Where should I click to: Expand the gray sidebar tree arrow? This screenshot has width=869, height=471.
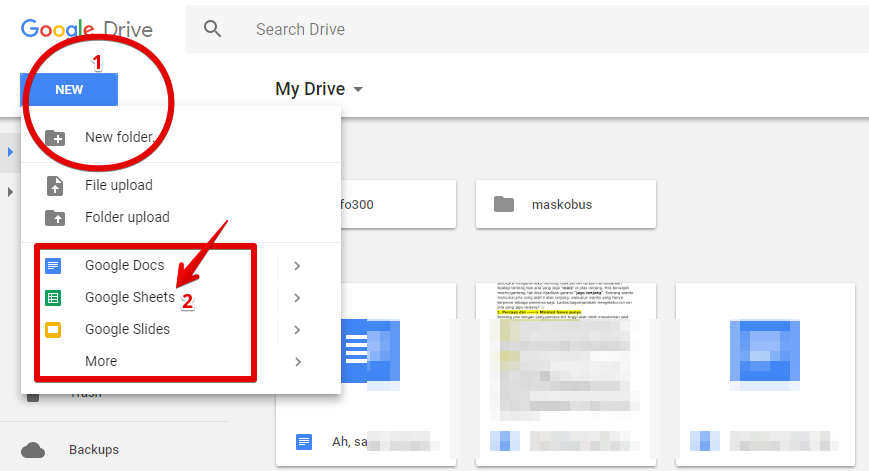(10, 192)
